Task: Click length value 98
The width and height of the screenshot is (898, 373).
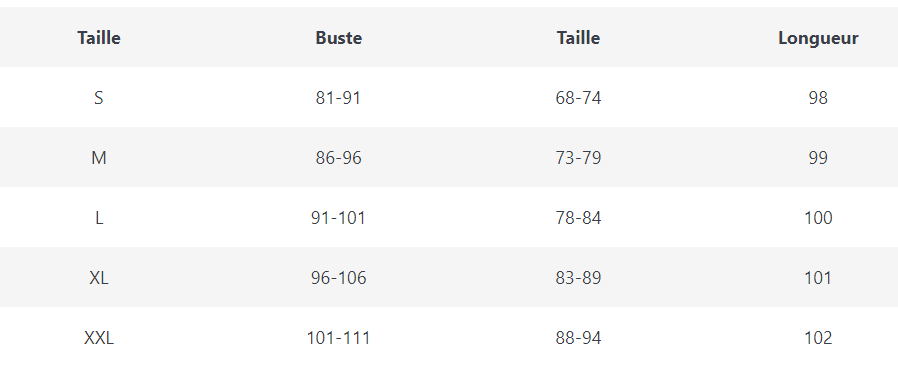Action: [x=818, y=98]
